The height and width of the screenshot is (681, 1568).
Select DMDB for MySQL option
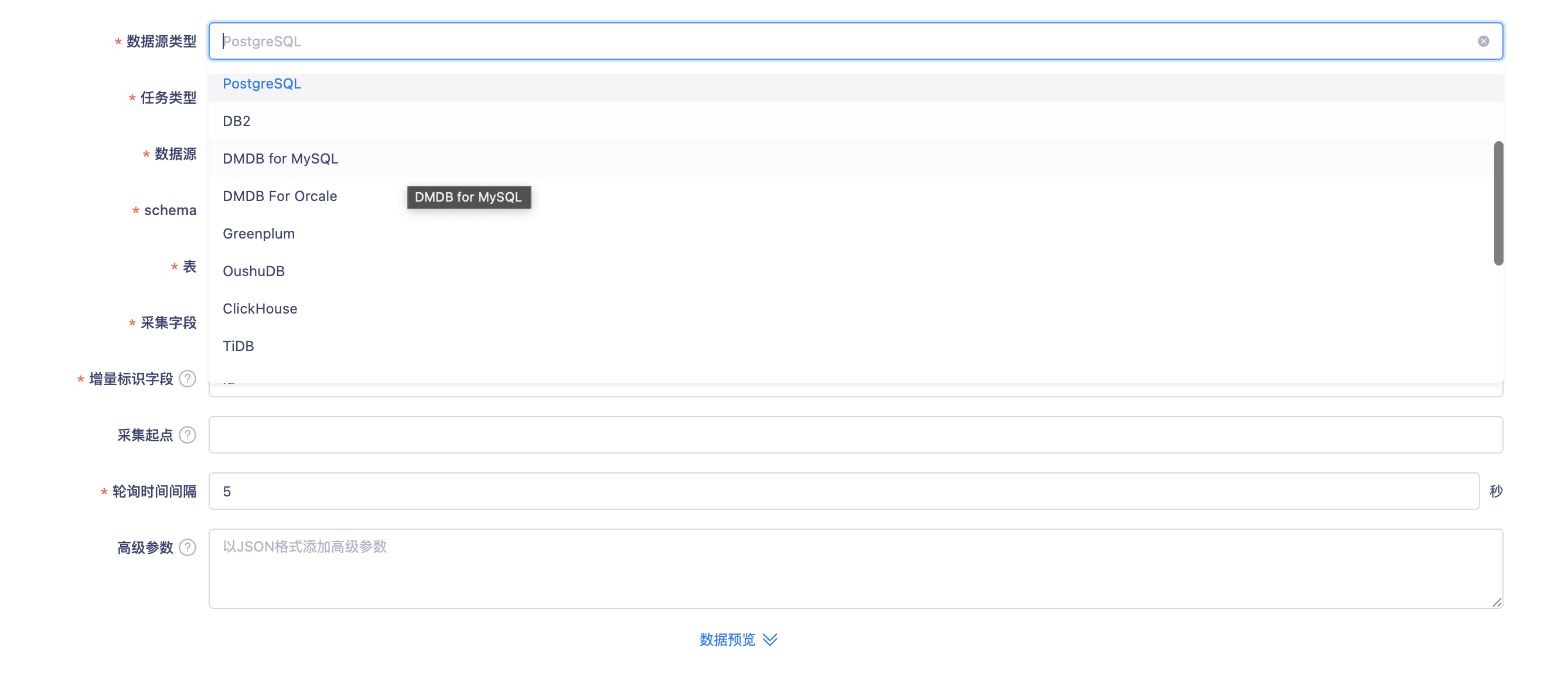click(855, 158)
